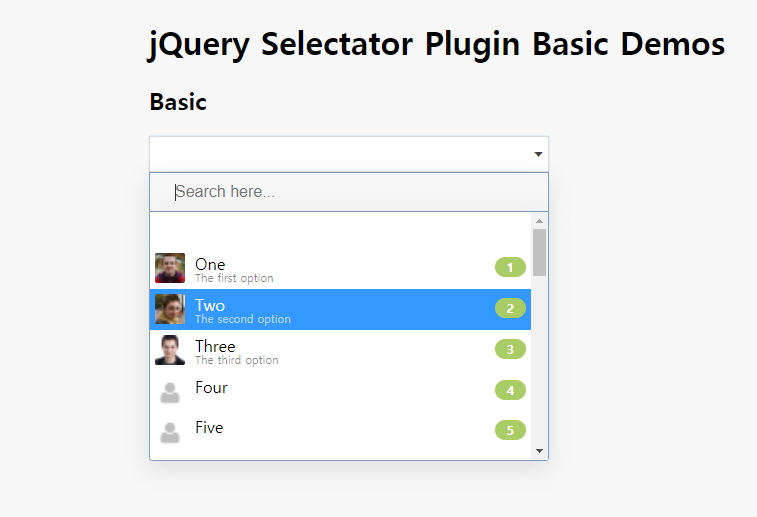Click the green badge numbered 4
Image resolution: width=757 pixels, height=517 pixels.
(x=510, y=390)
